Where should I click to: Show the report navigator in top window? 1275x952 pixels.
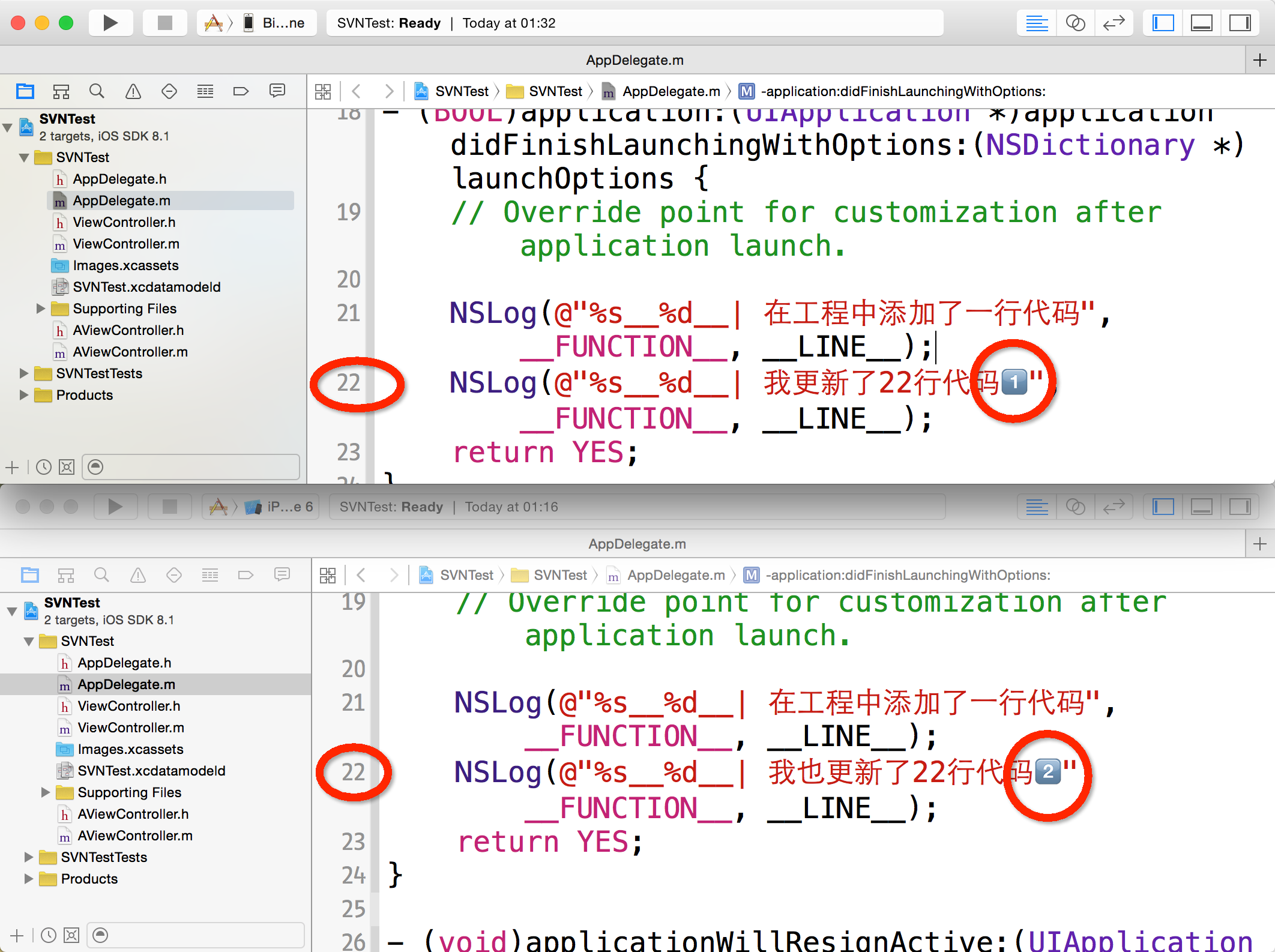277,91
